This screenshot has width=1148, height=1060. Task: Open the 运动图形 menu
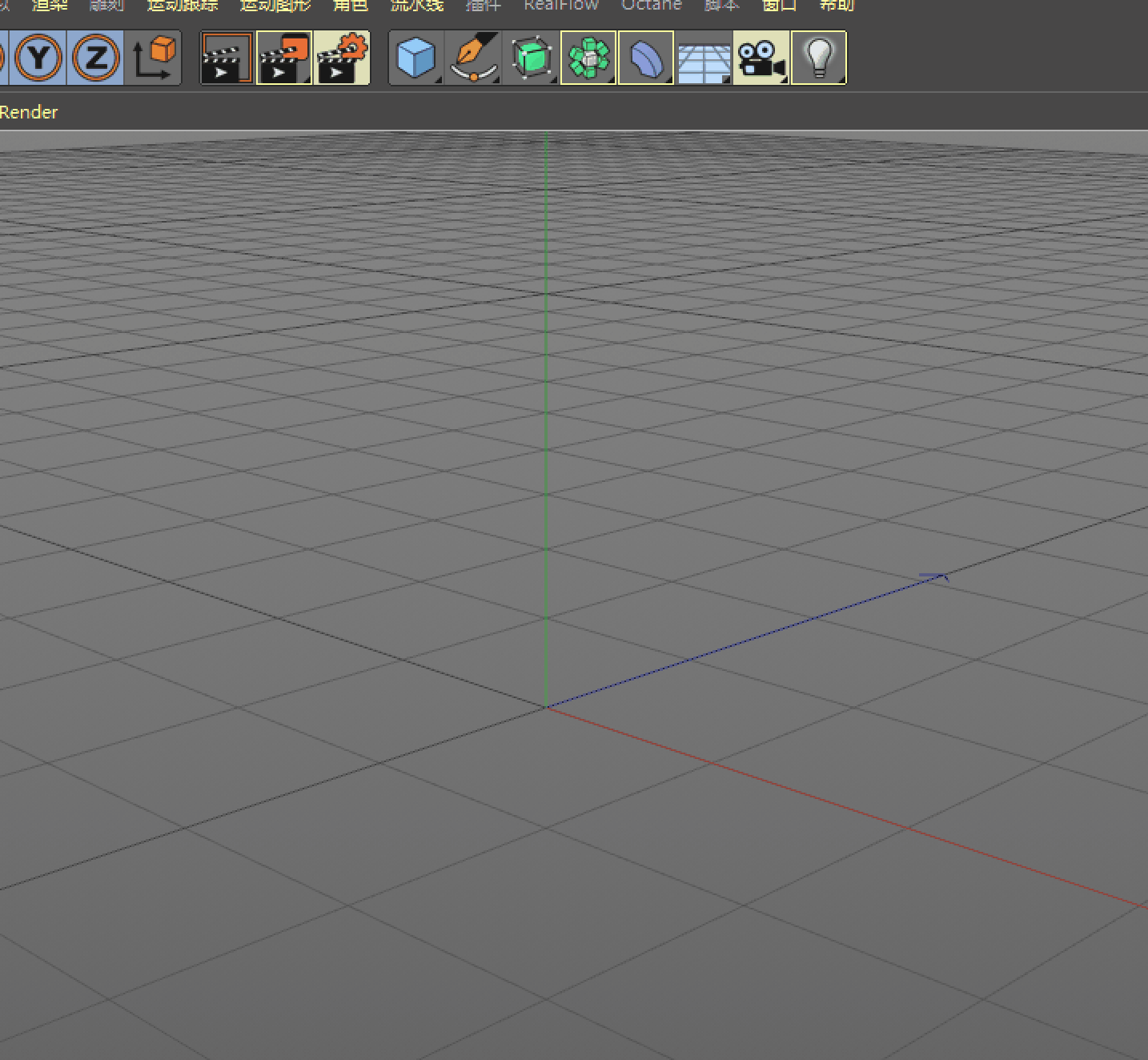click(x=275, y=5)
